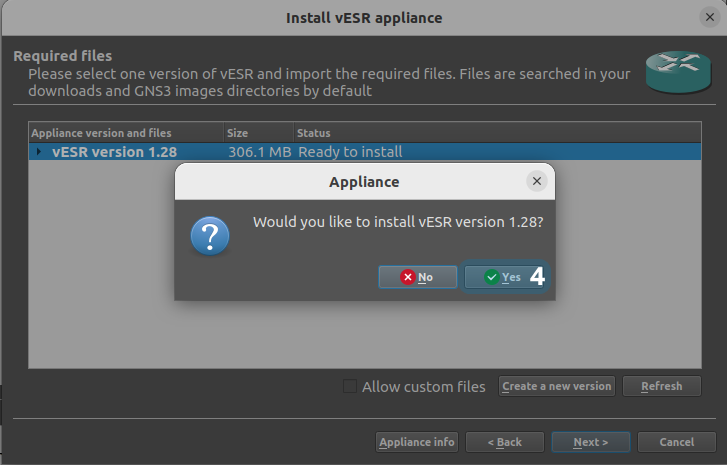Click the Size column header

[258, 132]
